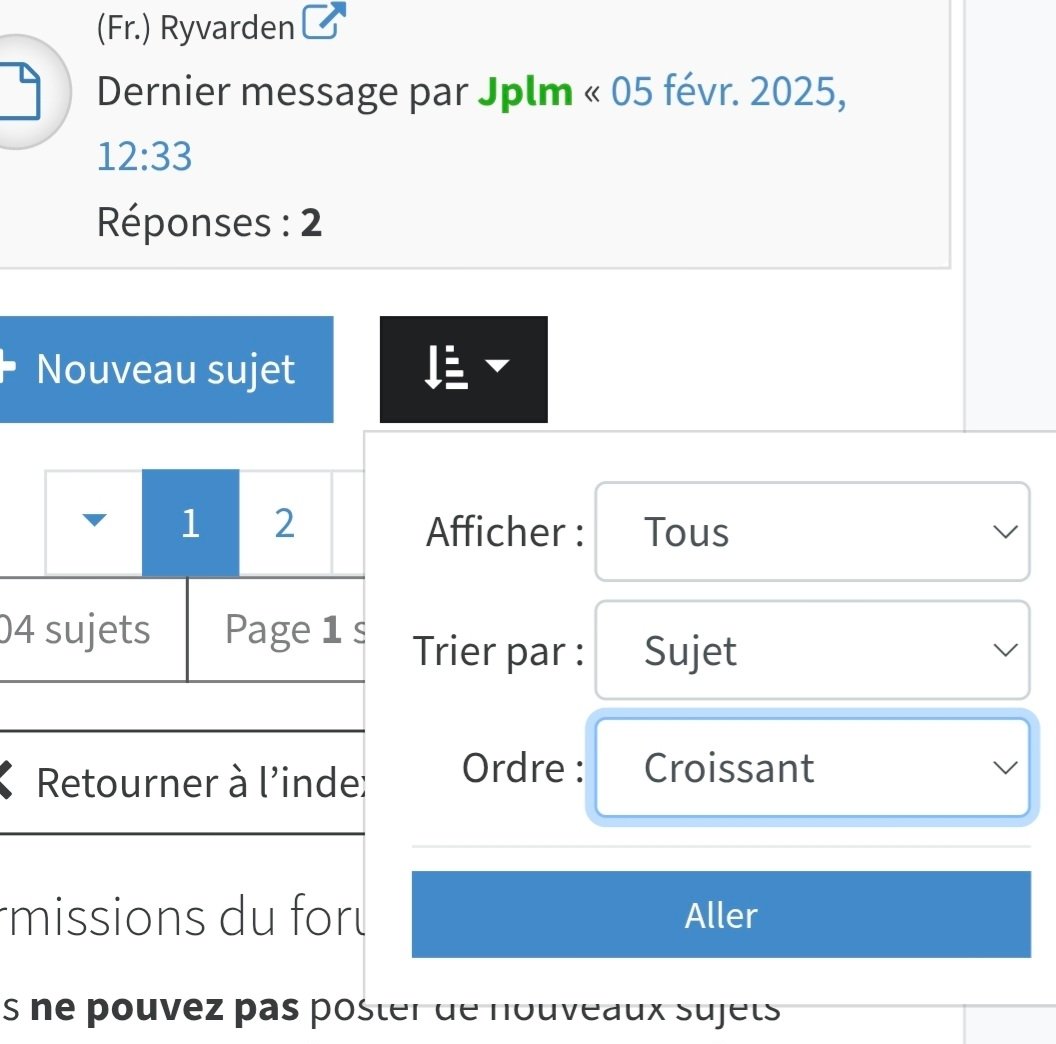This screenshot has height=1044, width=1056.
Task: Click the chevron icon before Retourner à l'index
Action: coord(6,780)
